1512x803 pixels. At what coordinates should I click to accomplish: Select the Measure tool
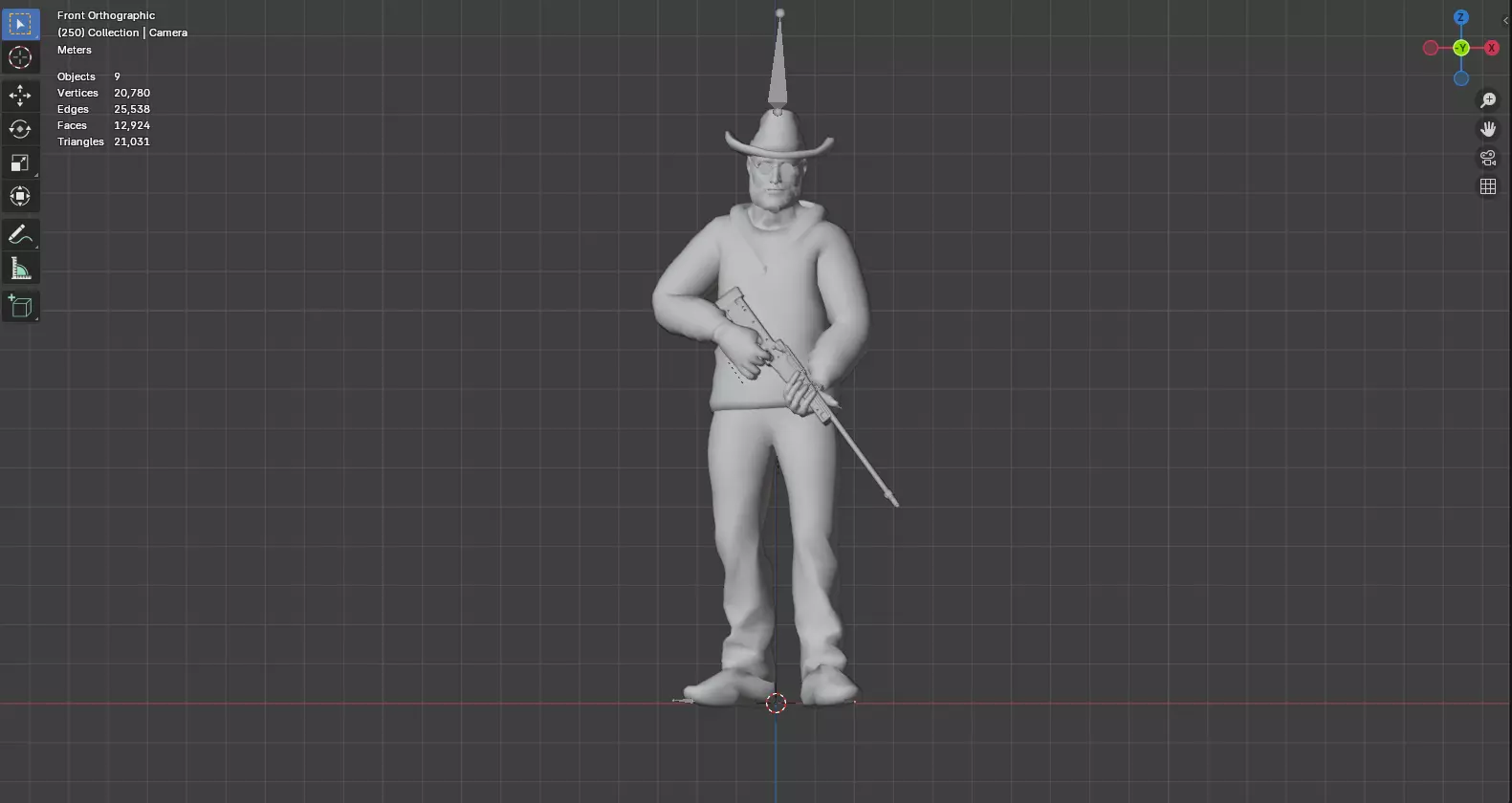pyautogui.click(x=20, y=269)
